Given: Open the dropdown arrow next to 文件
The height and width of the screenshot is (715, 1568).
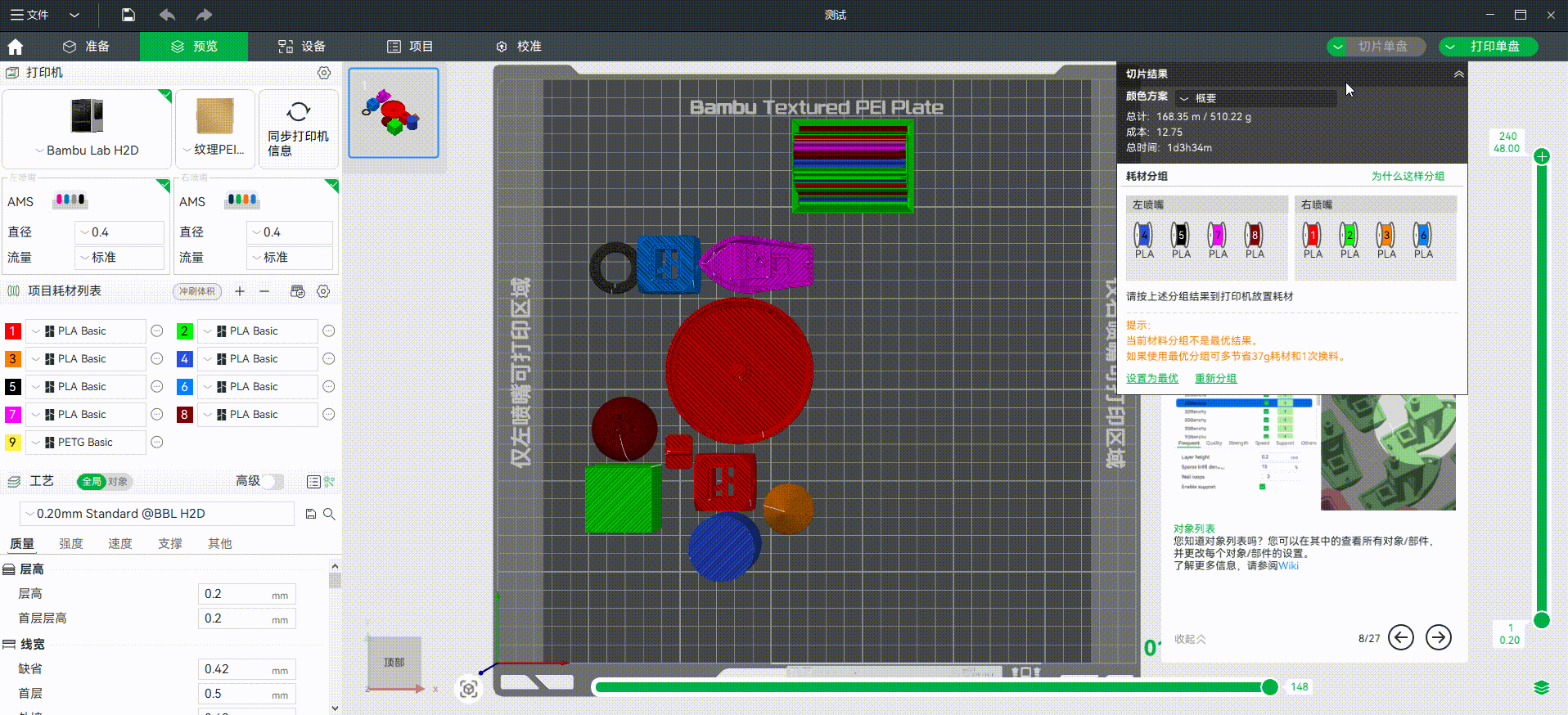Looking at the screenshot, I should (x=74, y=15).
